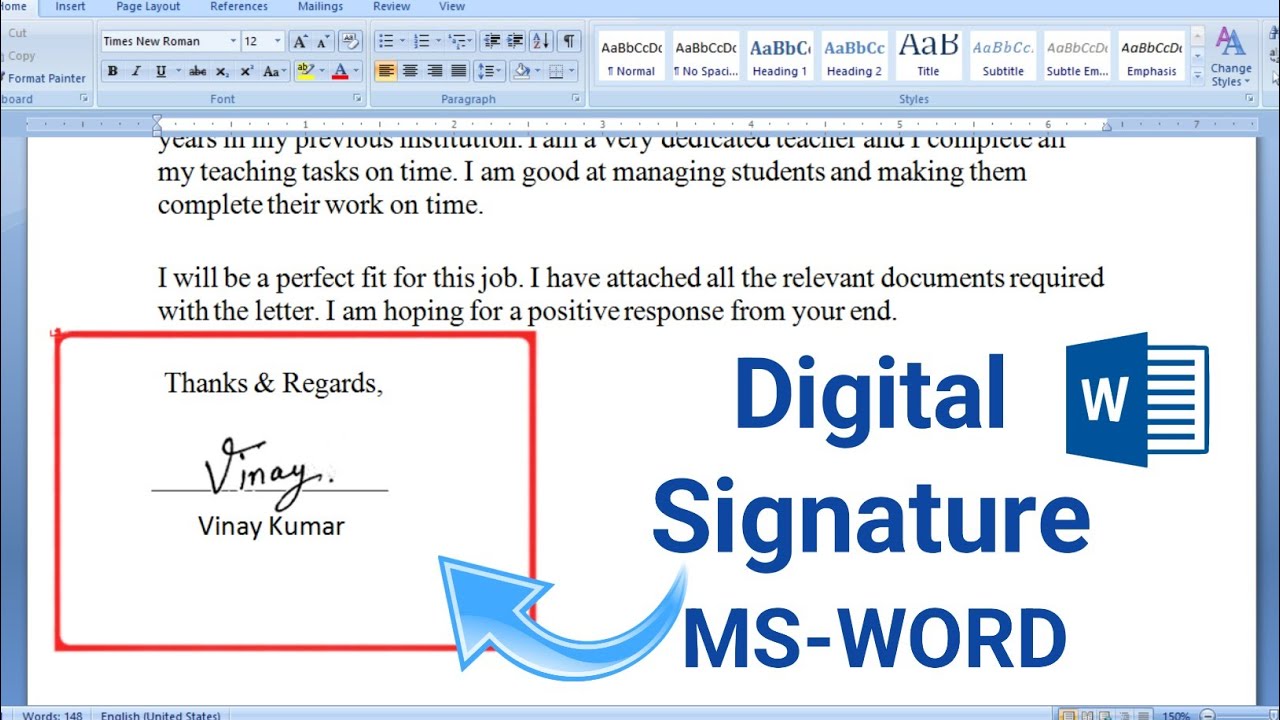Viewport: 1280px width, 720px height.
Task: Click the Shading paint bucket icon
Action: 520,71
